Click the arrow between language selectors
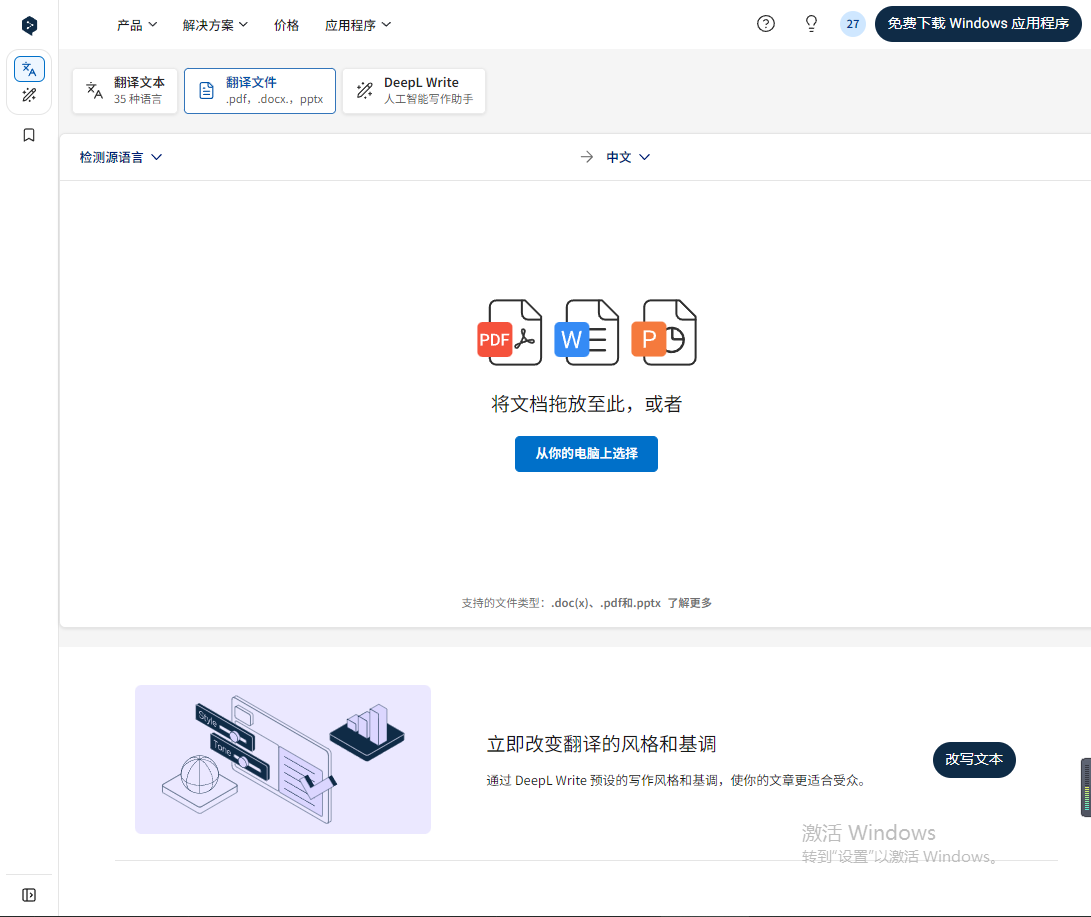 587,157
